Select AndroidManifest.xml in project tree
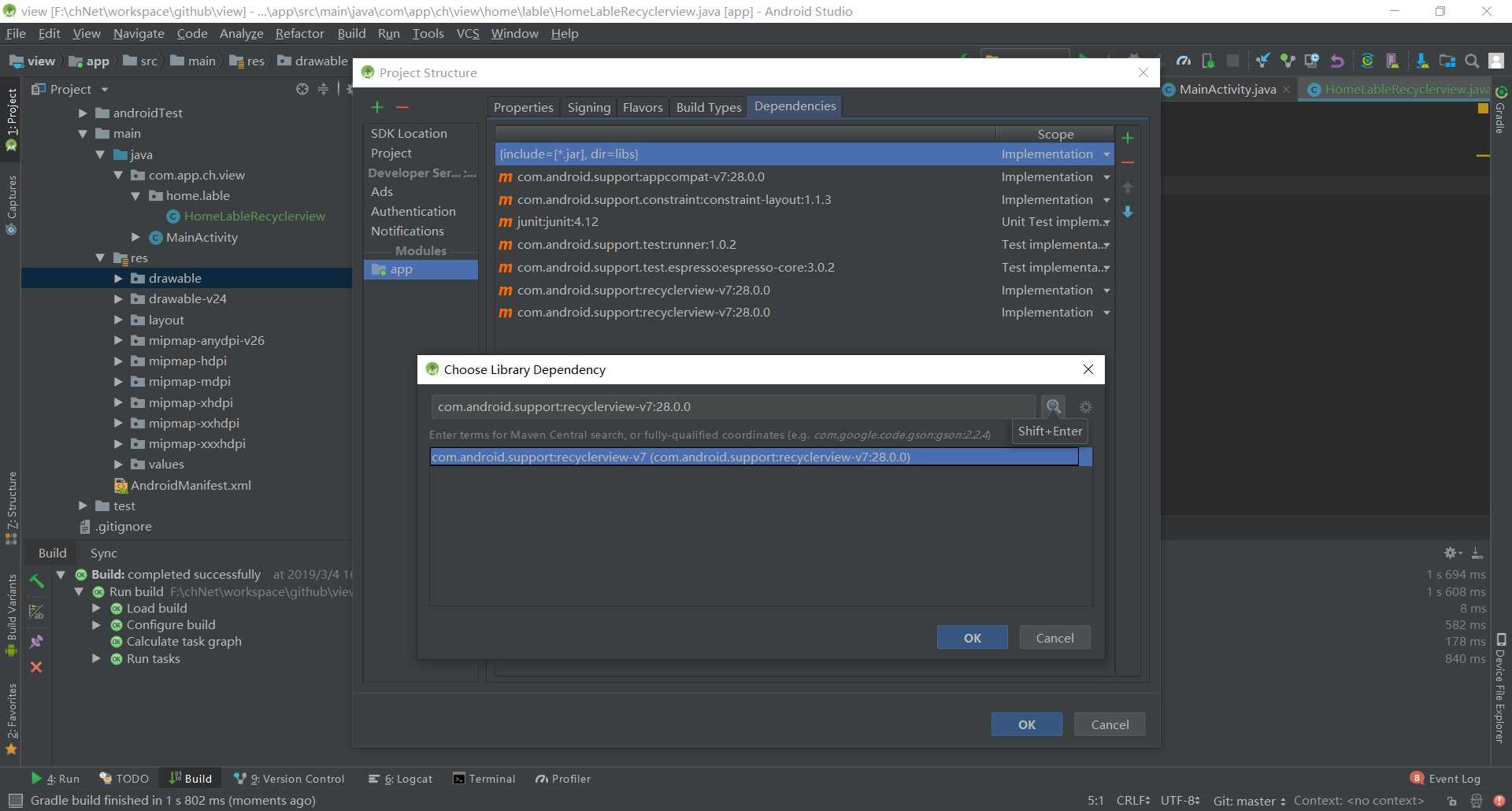1512x811 pixels. [x=191, y=485]
